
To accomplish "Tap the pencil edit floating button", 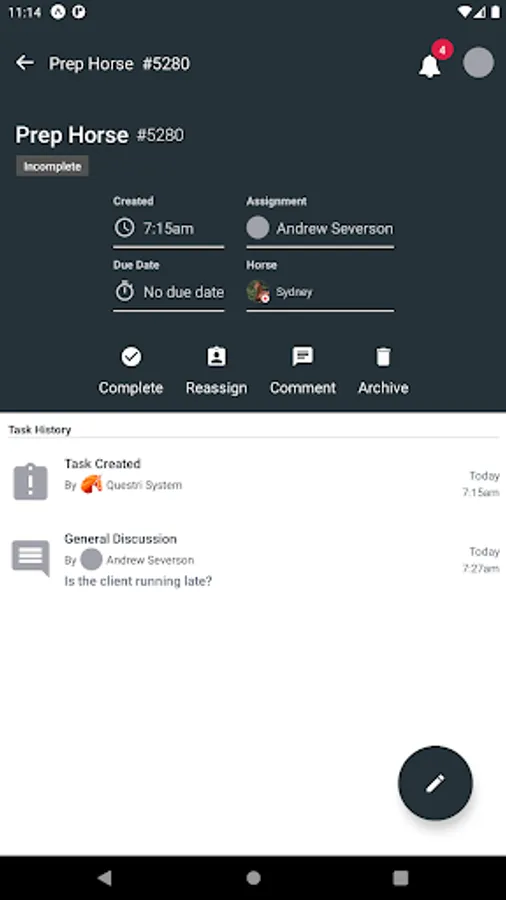I will click(435, 783).
